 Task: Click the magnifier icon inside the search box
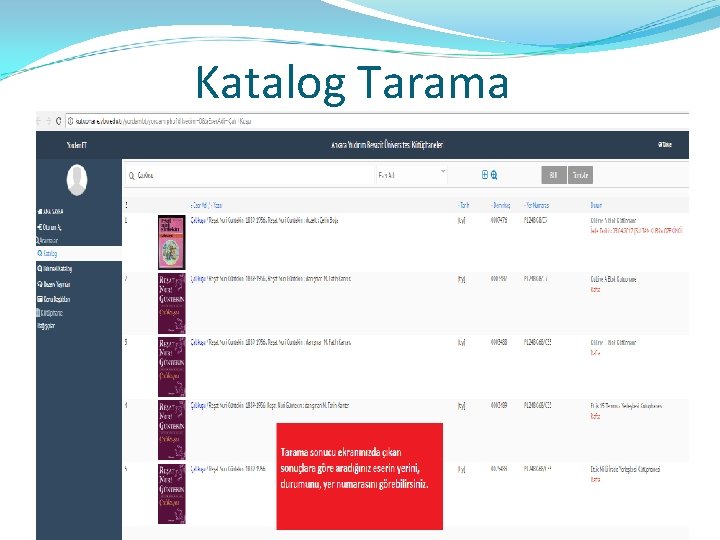[132, 176]
